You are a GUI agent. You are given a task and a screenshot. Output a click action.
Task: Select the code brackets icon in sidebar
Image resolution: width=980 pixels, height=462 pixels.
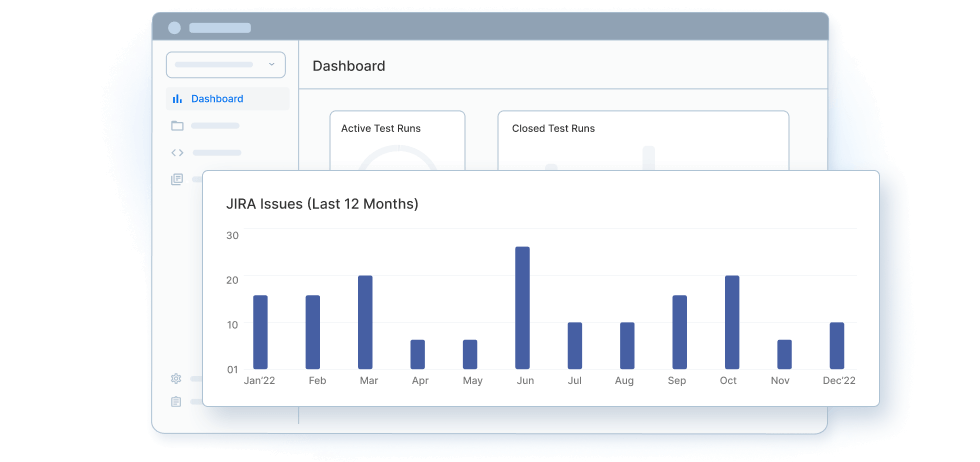(177, 153)
